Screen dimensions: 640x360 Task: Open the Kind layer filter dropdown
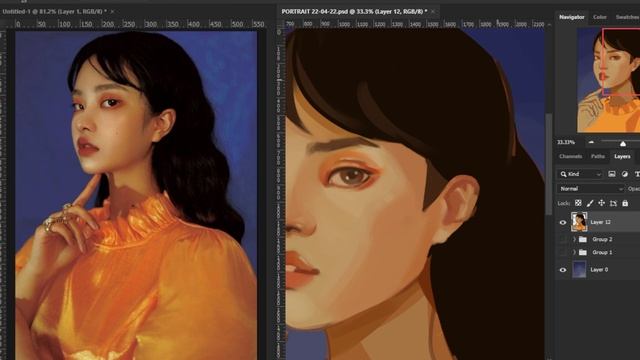(x=580, y=174)
